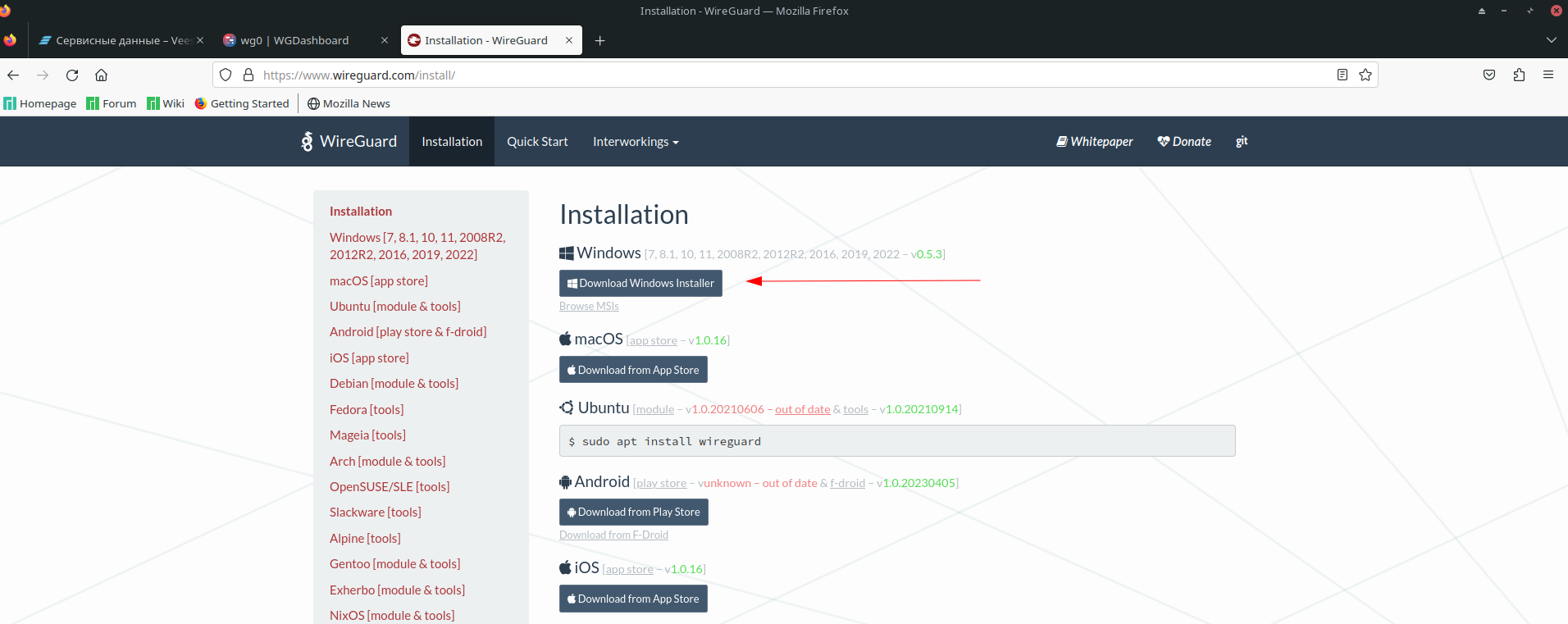The width and height of the screenshot is (1568, 624).
Task: Open Download from F-Droid link
Action: (613, 535)
